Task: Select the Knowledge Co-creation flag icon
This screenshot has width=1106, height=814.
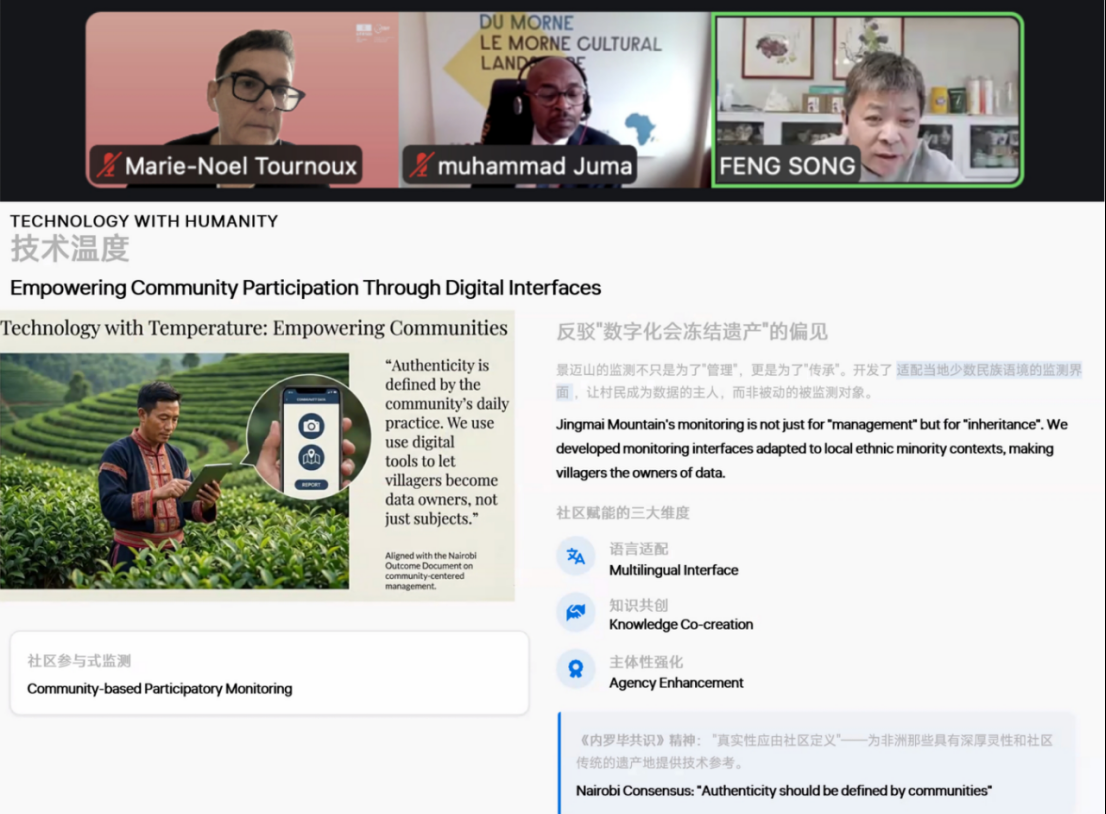Action: coord(575,614)
